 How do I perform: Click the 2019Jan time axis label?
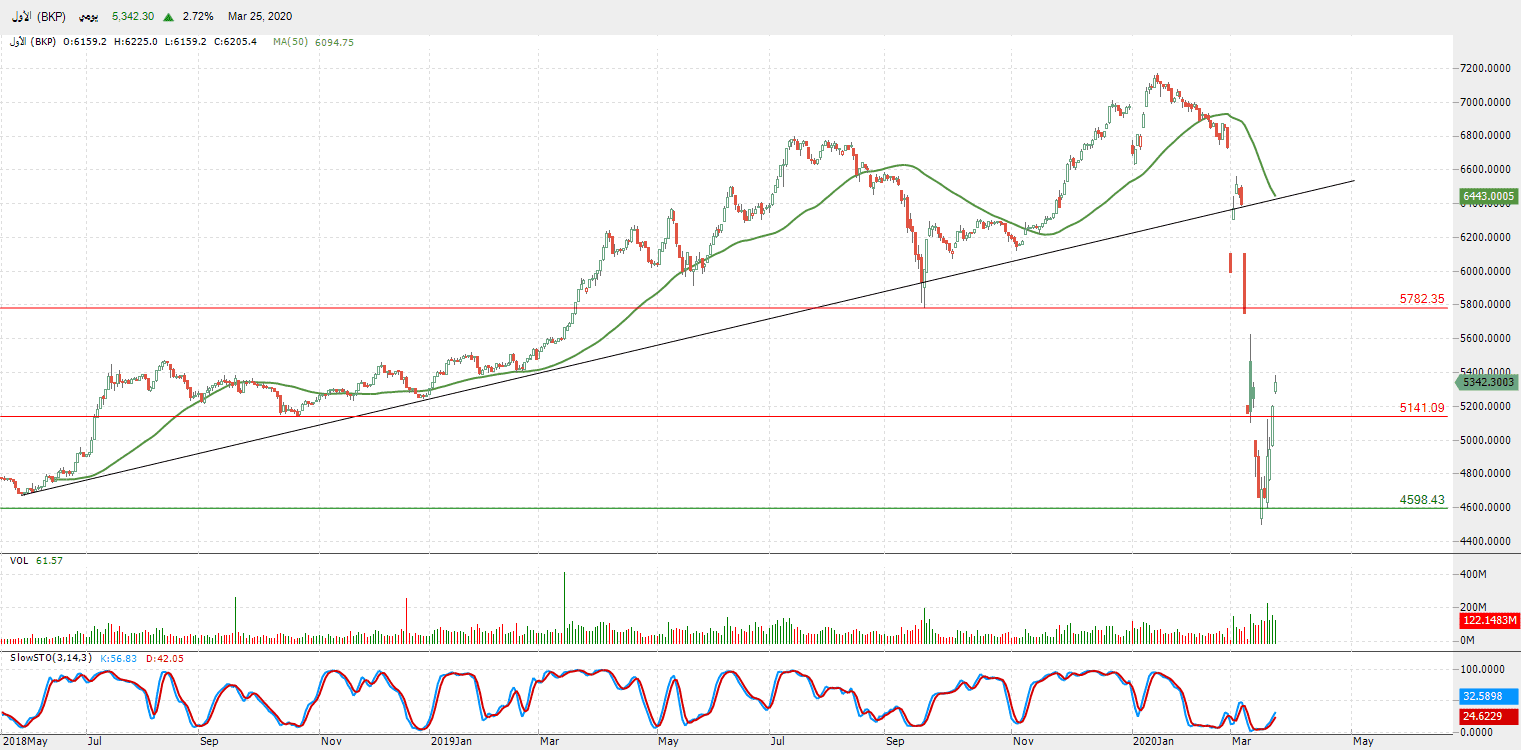click(451, 742)
